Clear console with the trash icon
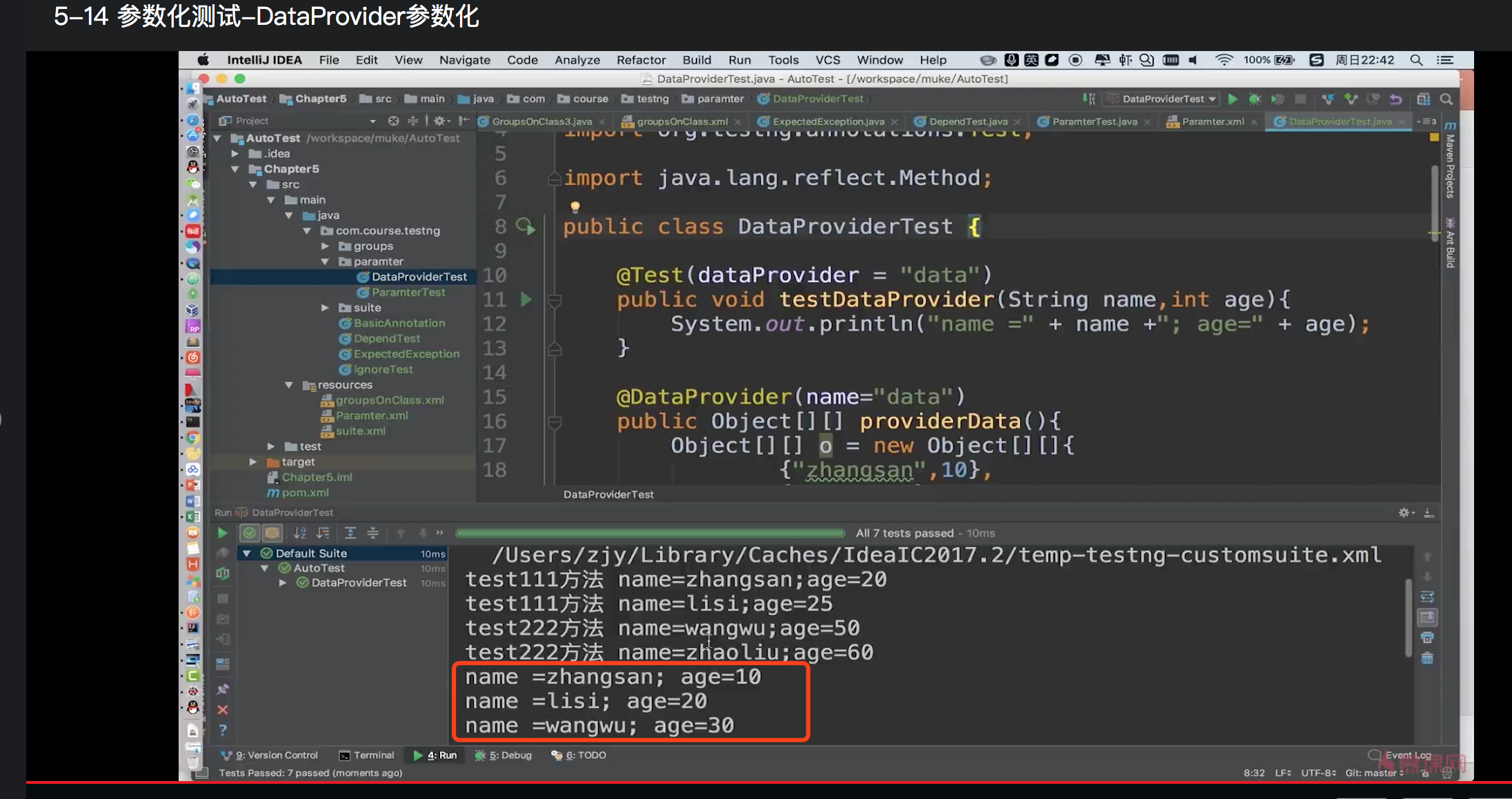The height and width of the screenshot is (799, 1512). (x=1427, y=658)
